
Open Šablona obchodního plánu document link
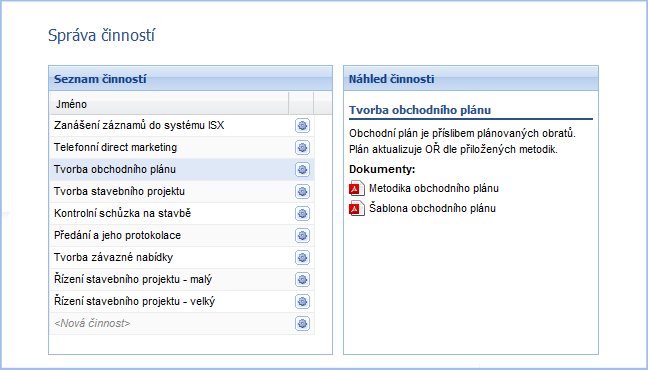click(x=432, y=208)
